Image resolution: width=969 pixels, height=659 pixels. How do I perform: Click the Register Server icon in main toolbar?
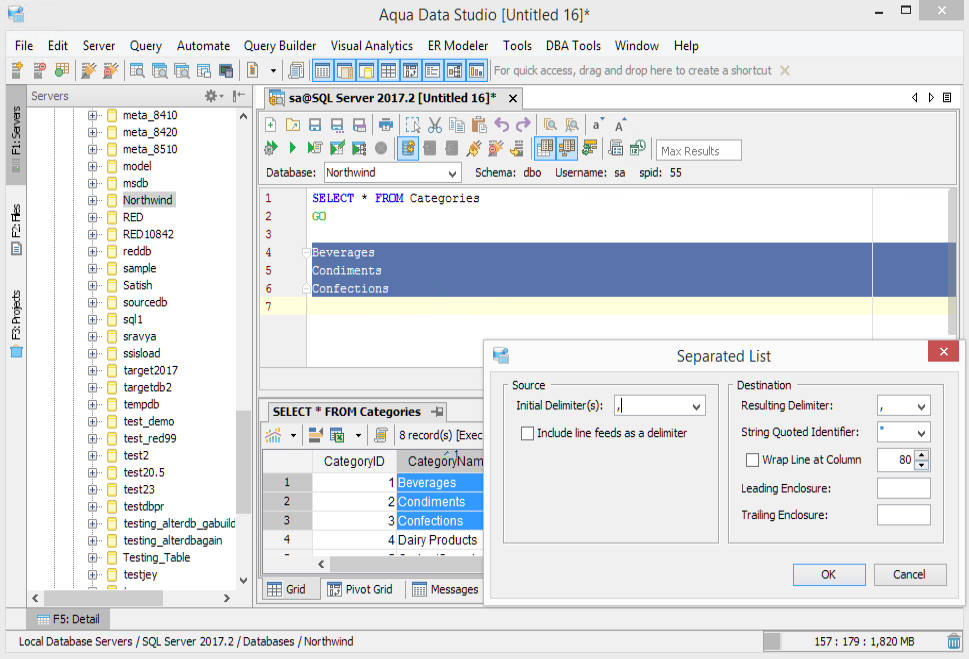(x=18, y=71)
